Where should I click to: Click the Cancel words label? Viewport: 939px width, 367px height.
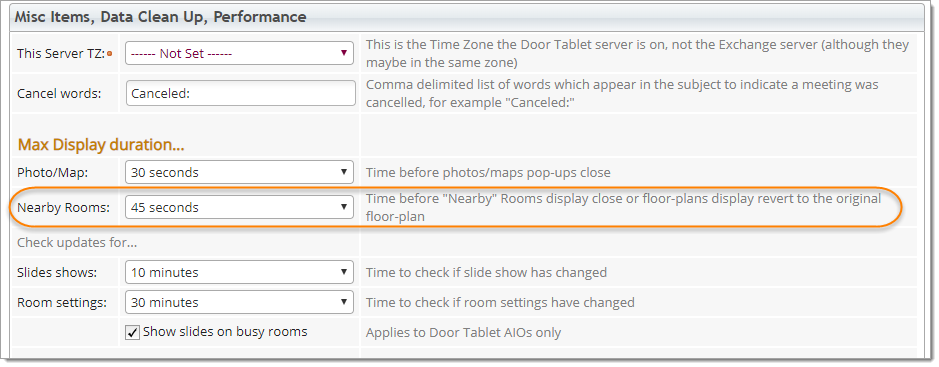click(59, 93)
